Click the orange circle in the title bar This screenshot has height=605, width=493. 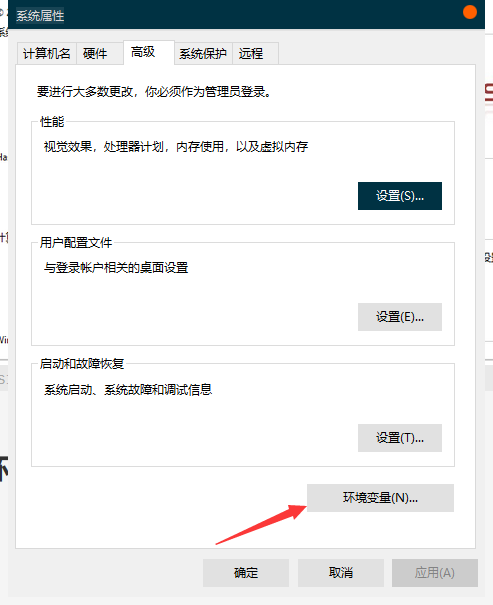pyautogui.click(x=469, y=12)
